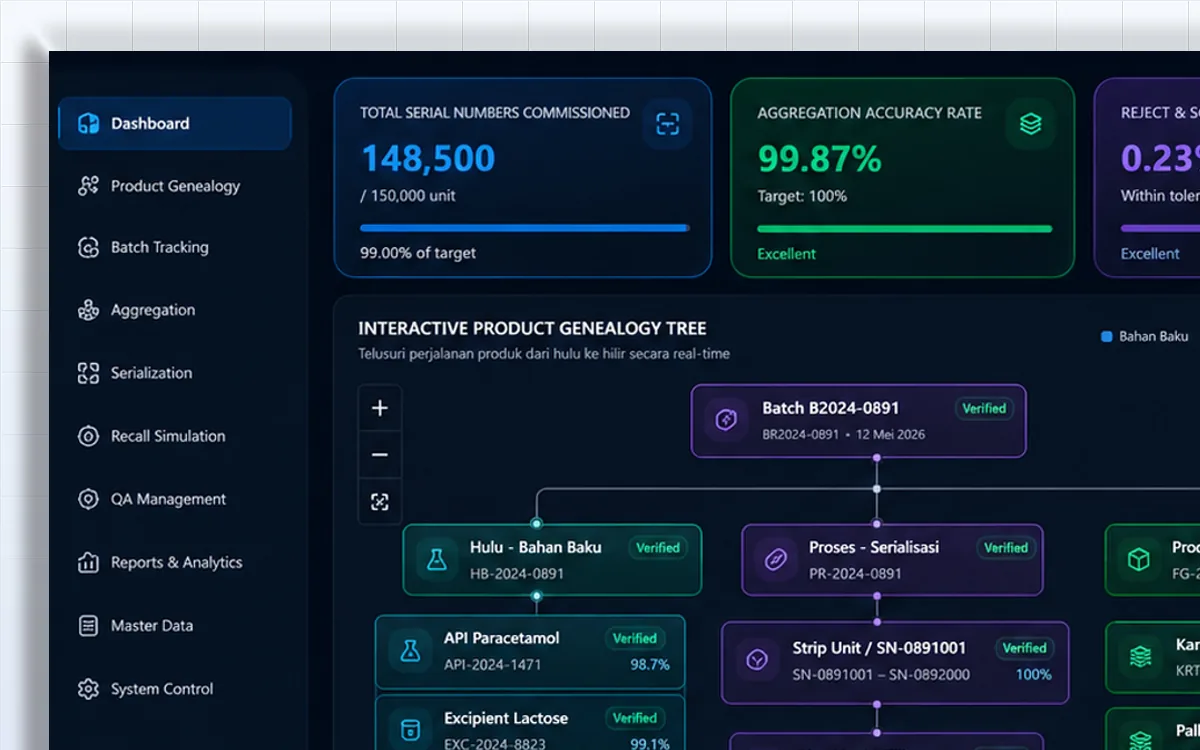This screenshot has width=1200, height=750.
Task: Click the Excipient Lactose container icon
Action: (x=409, y=729)
